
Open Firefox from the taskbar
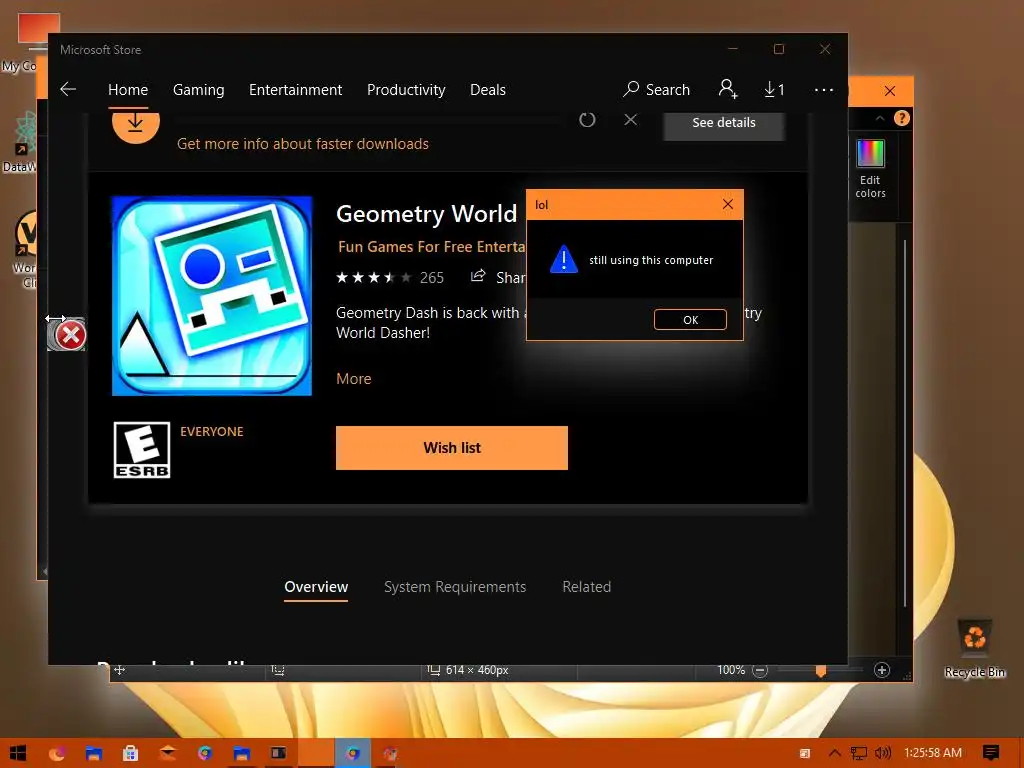[57, 753]
